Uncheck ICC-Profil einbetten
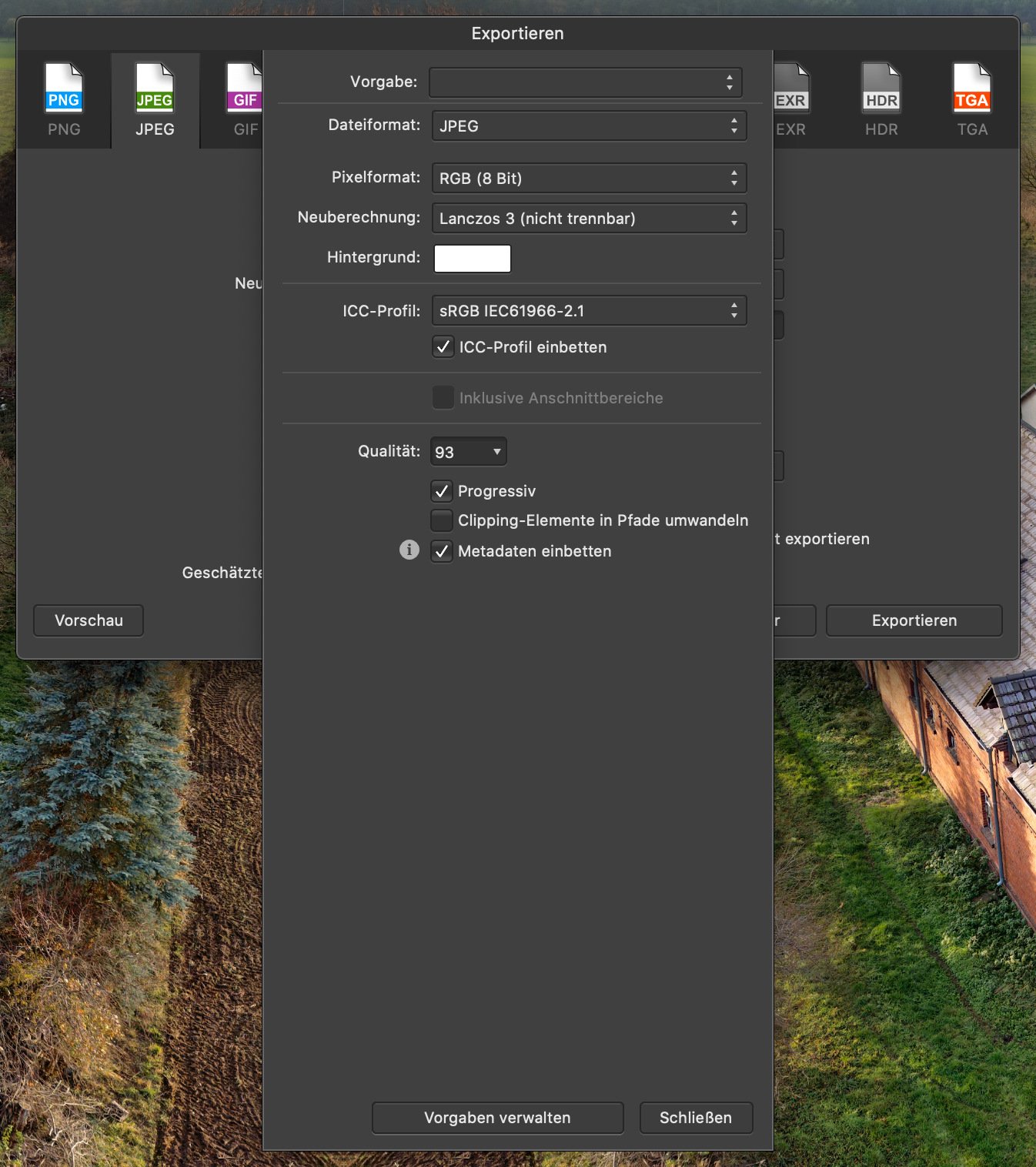The image size is (1036, 1167). 443,347
